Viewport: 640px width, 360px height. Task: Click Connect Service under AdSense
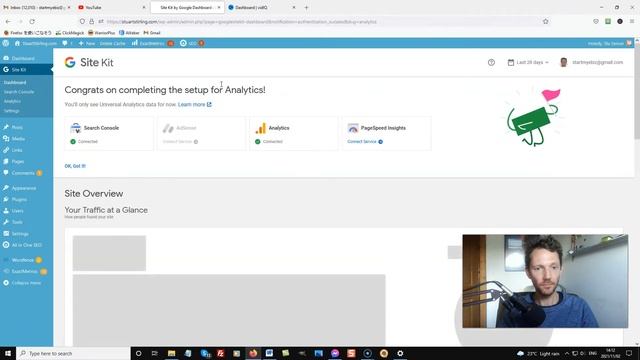[180, 142]
